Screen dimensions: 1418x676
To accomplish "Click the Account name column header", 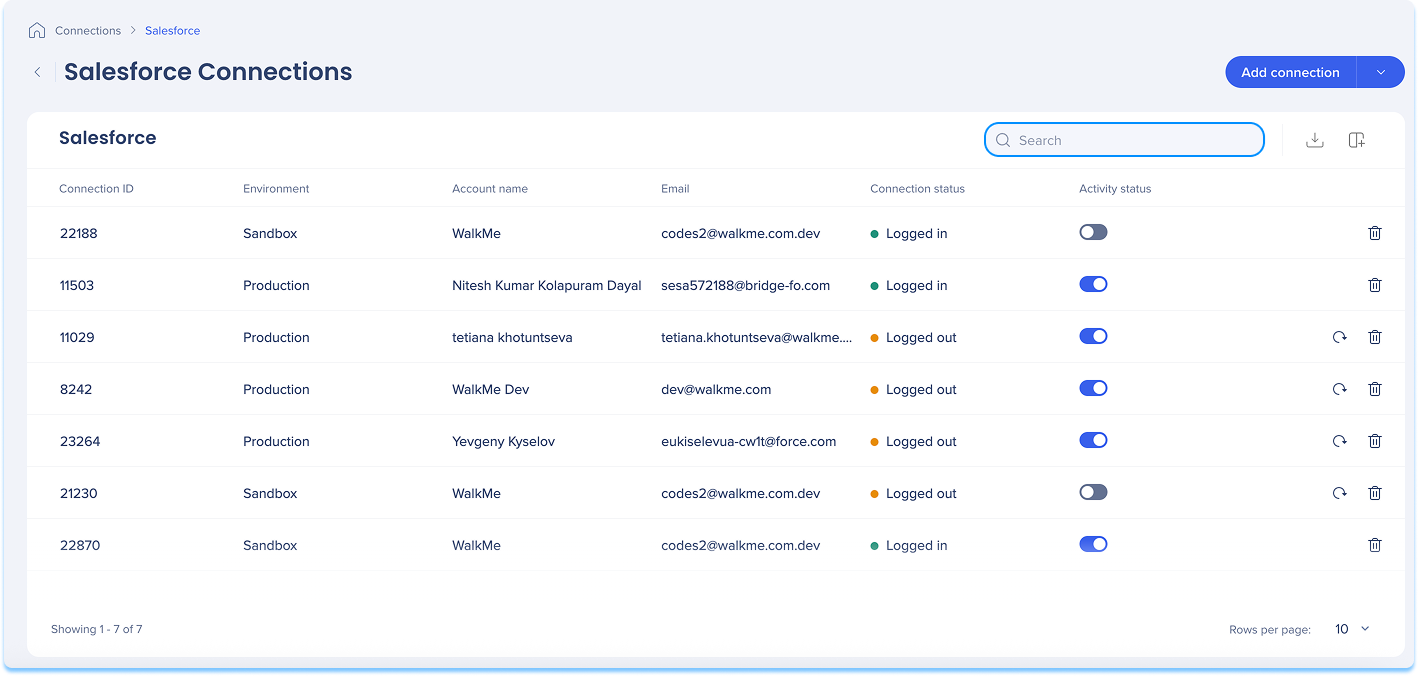I will pos(490,188).
